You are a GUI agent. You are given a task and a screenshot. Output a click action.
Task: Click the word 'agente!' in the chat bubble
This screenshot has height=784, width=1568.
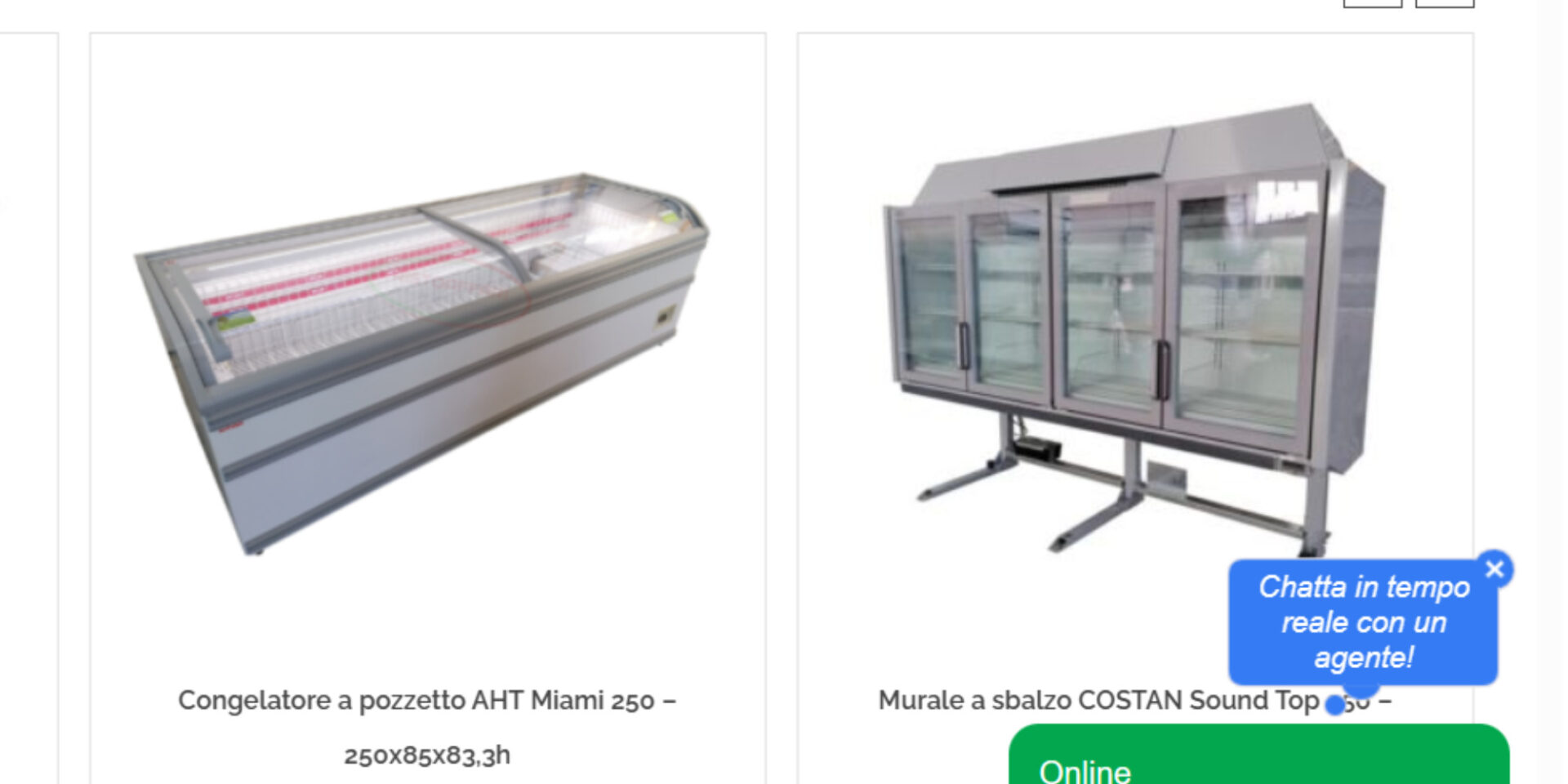(x=1364, y=658)
